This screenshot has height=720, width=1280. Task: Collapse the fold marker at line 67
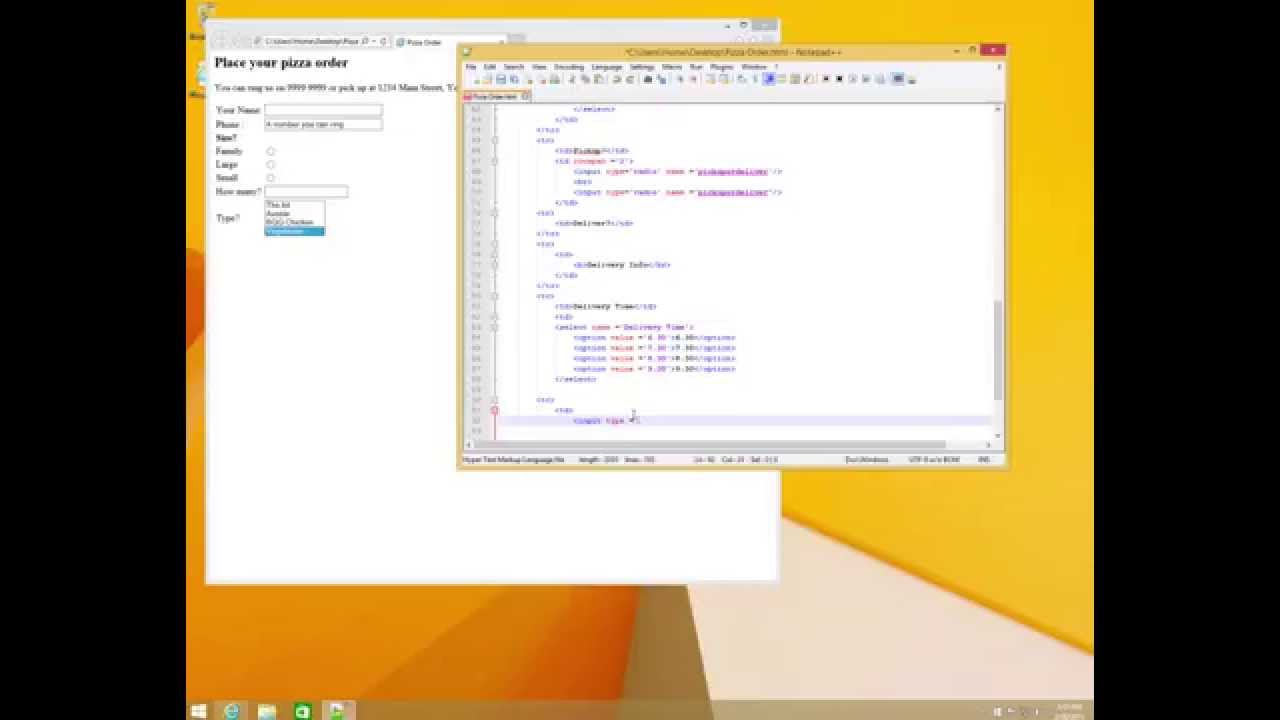[x=494, y=161]
